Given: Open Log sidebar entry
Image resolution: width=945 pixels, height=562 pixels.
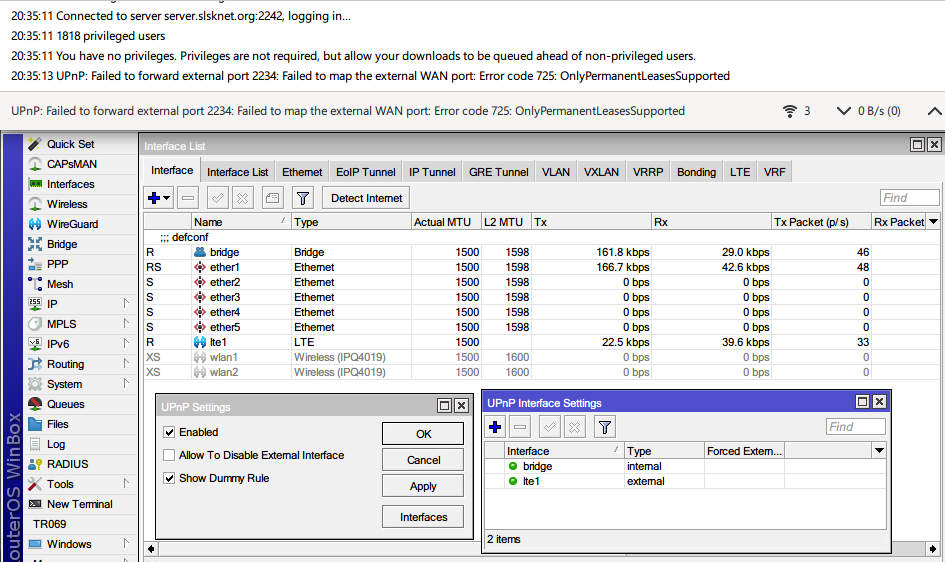Looking at the screenshot, I should click(x=55, y=444).
